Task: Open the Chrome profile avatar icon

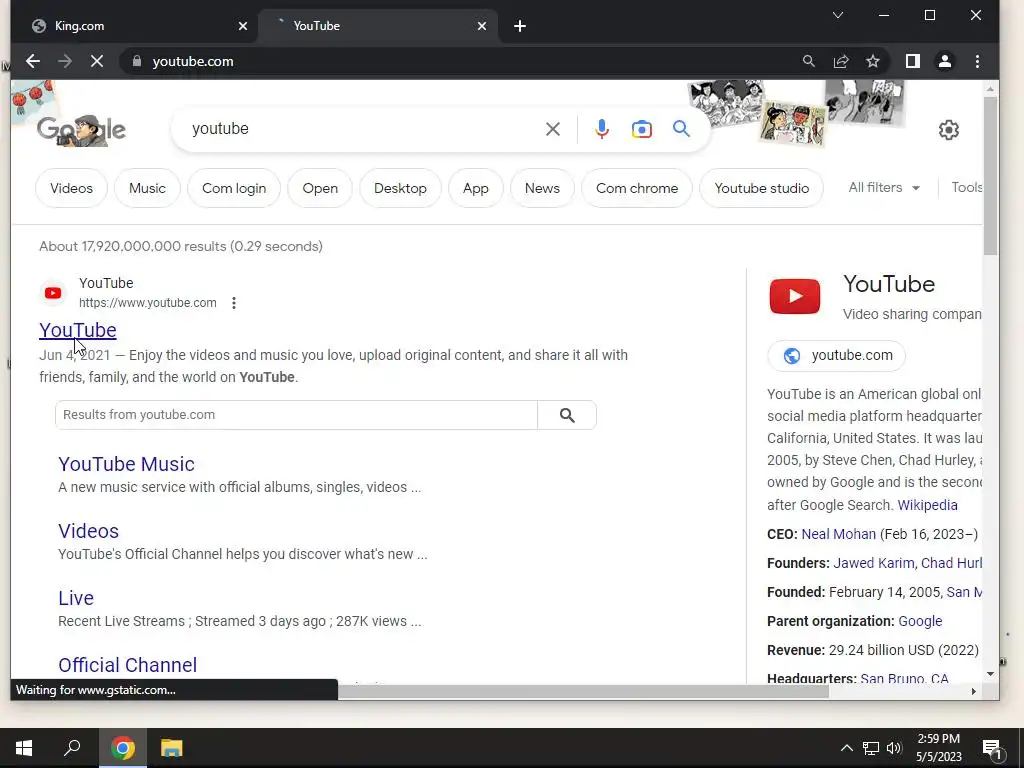Action: click(944, 61)
